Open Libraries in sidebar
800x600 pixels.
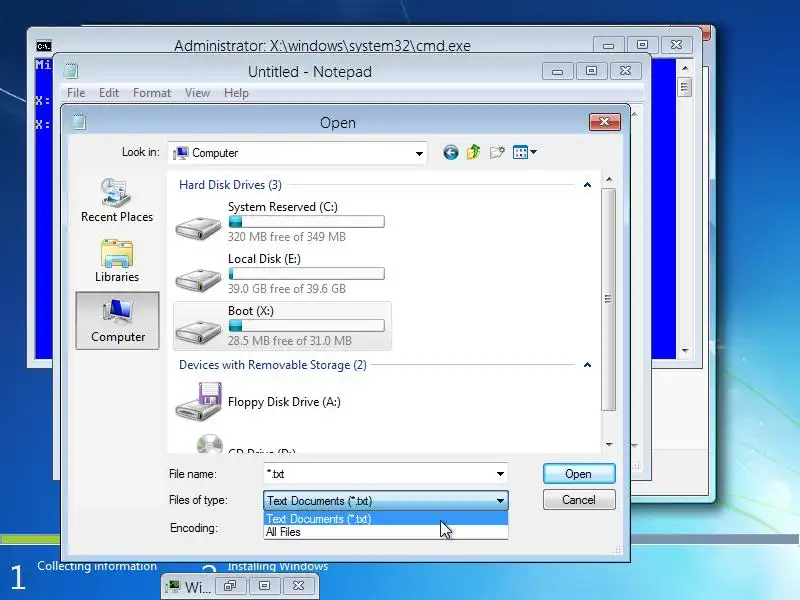[x=117, y=261]
